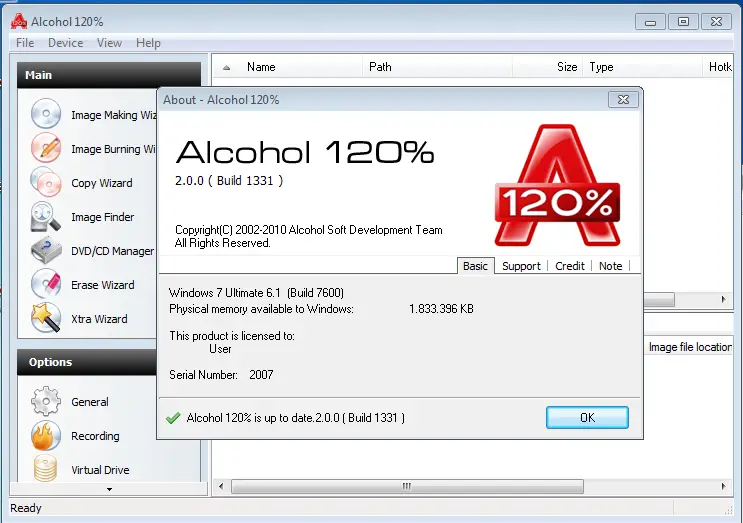
Task: Switch to the Support tab
Action: coord(521,266)
